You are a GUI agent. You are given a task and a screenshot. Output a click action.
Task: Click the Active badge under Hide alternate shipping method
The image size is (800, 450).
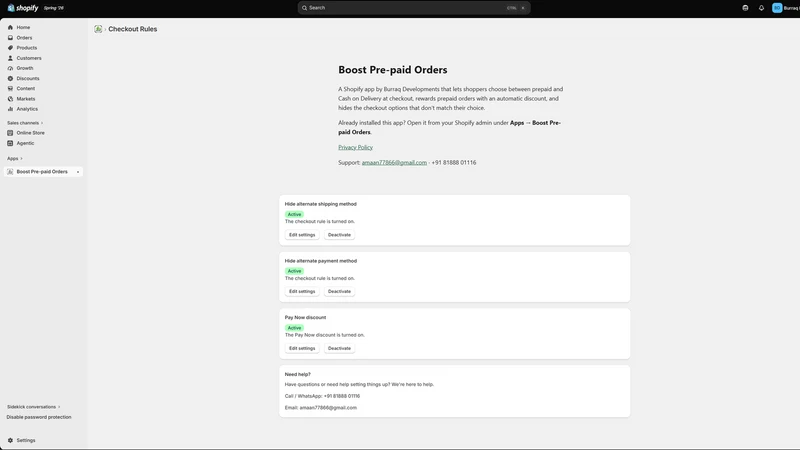tap(294, 214)
